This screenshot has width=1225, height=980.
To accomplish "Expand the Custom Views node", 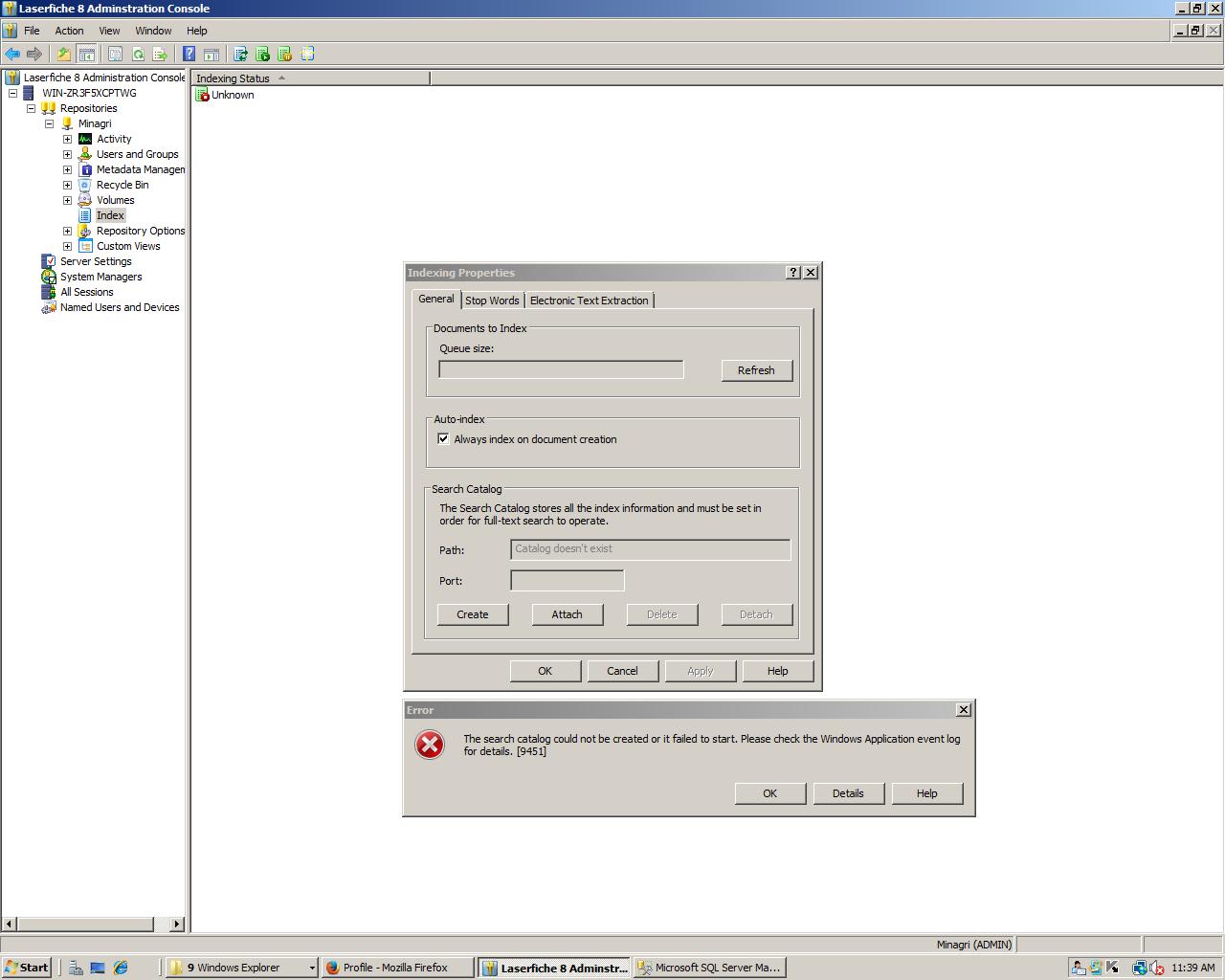I will pos(67,246).
